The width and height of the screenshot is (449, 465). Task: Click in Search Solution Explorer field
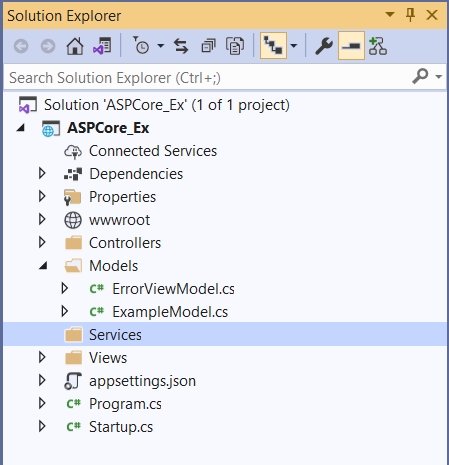207,78
